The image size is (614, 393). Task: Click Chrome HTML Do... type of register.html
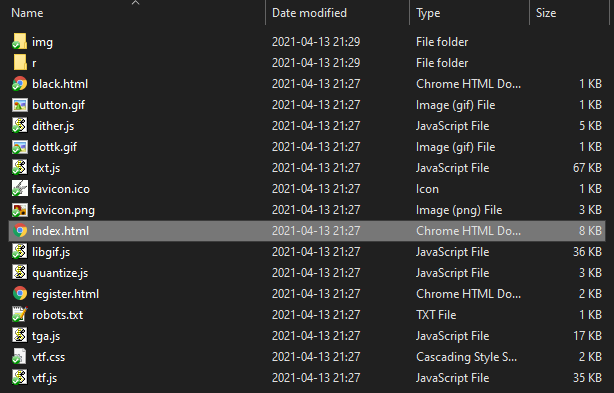coord(468,294)
